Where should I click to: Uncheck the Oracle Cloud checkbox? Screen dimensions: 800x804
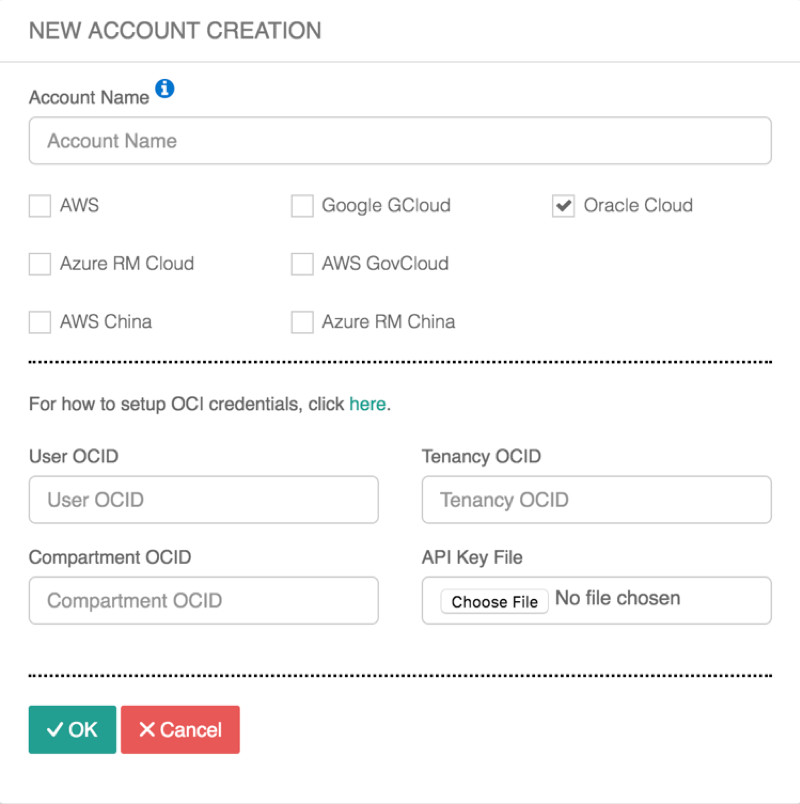coord(563,205)
